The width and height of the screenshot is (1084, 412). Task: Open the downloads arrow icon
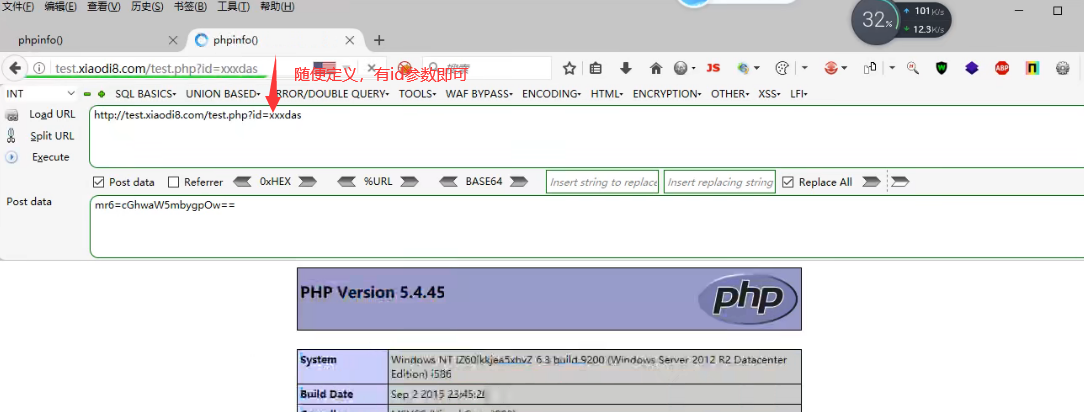click(x=626, y=68)
